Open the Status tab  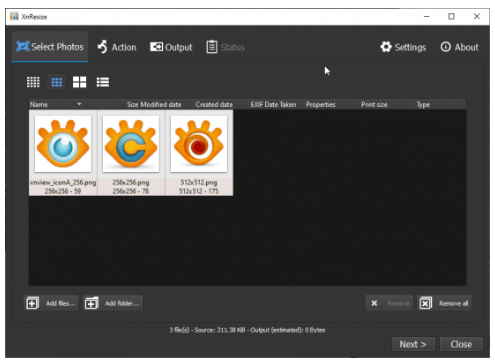225,47
